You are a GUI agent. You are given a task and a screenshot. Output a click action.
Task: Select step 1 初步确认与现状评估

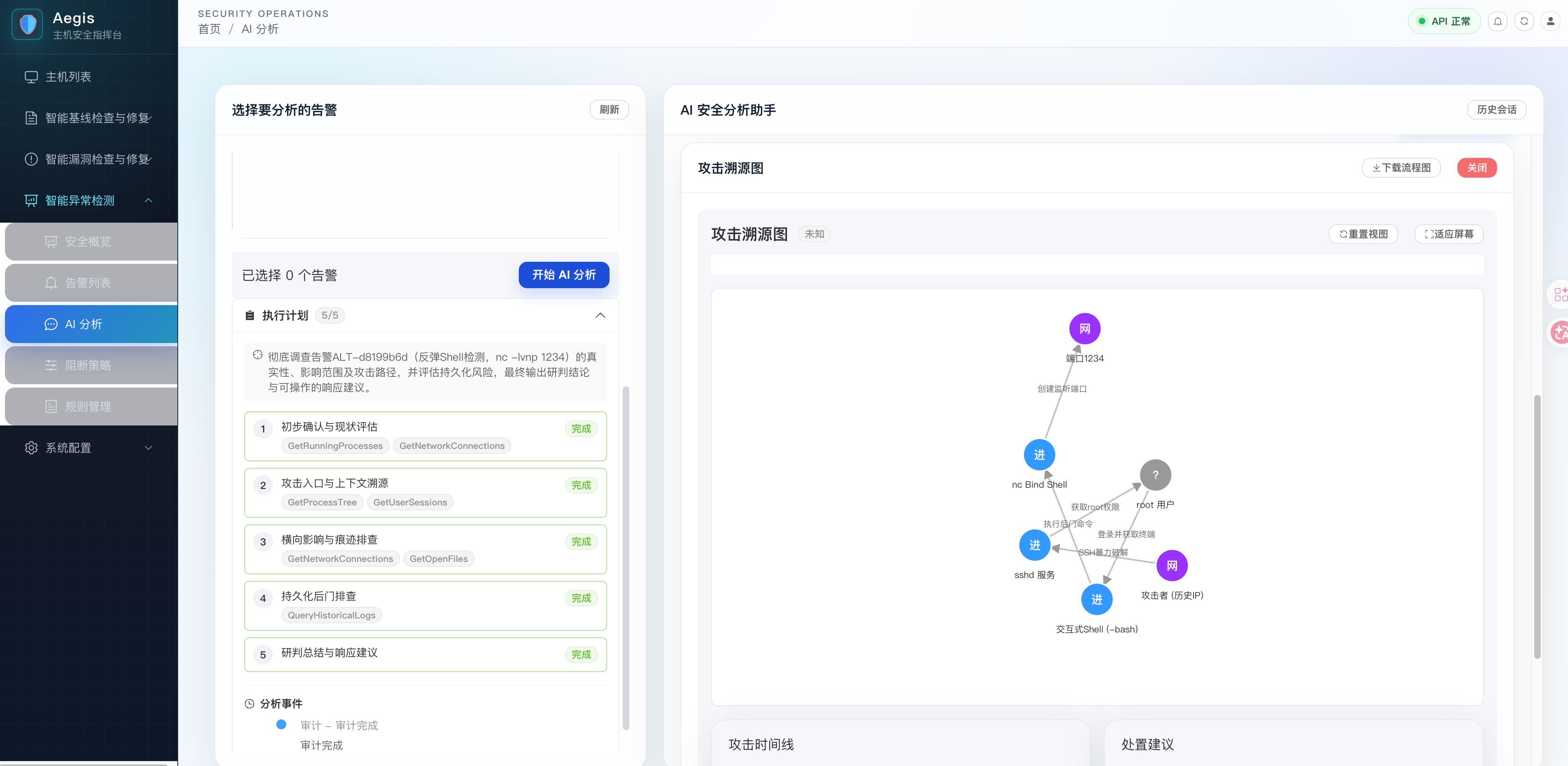pyautogui.click(x=426, y=436)
